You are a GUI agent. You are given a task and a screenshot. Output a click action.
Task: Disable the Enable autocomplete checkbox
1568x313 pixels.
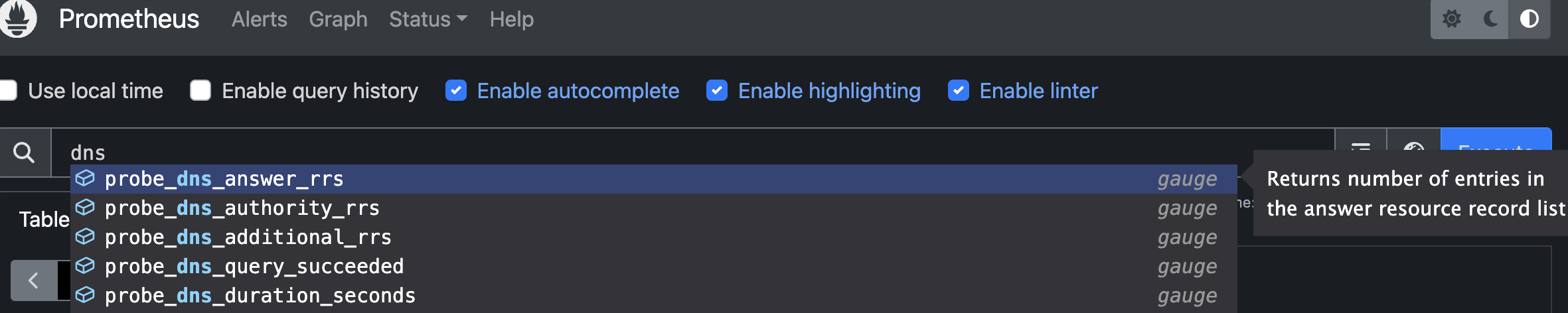456,90
